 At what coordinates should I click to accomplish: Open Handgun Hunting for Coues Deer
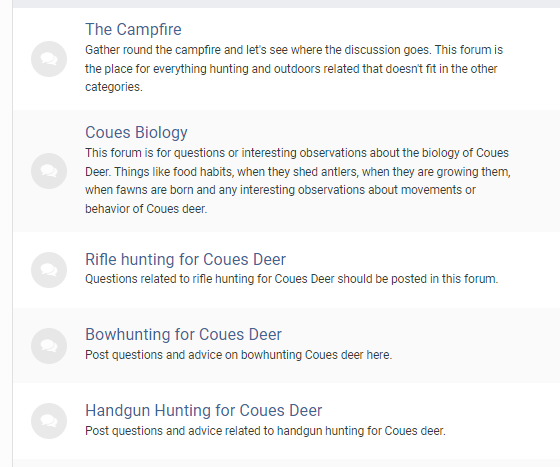[204, 411]
